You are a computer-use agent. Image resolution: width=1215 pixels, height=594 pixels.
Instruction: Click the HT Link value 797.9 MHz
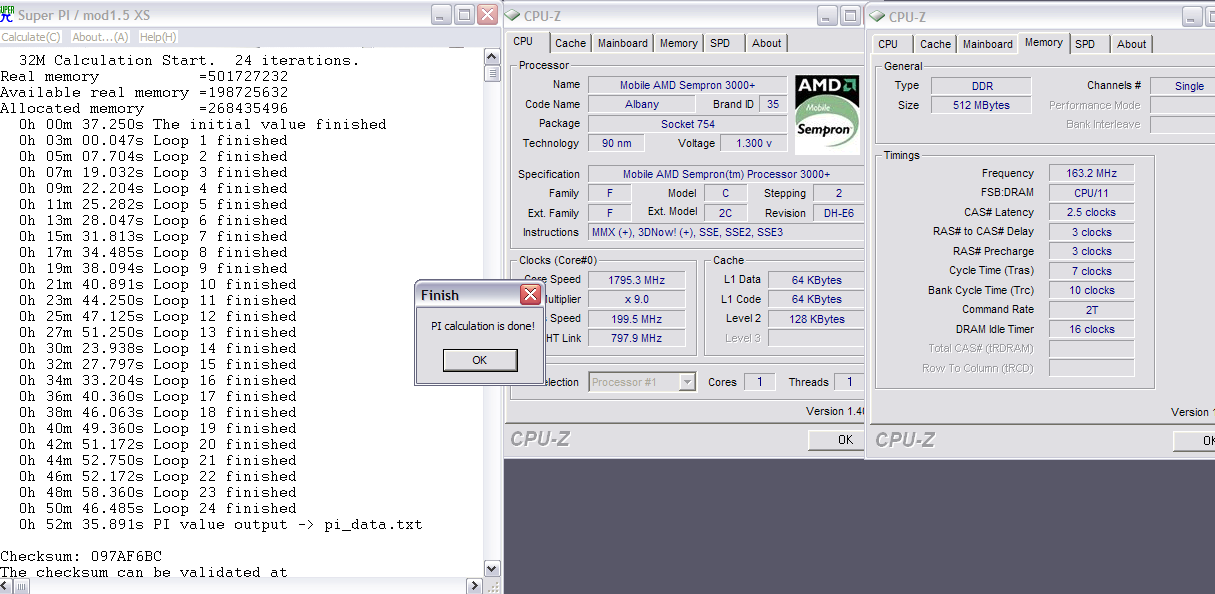(x=637, y=338)
